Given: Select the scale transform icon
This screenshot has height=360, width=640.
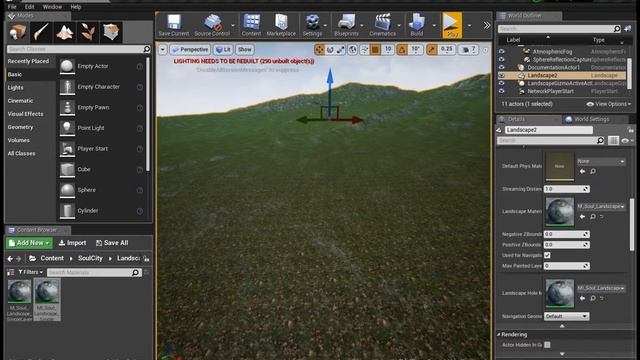Looking at the screenshot, I should point(340,50).
